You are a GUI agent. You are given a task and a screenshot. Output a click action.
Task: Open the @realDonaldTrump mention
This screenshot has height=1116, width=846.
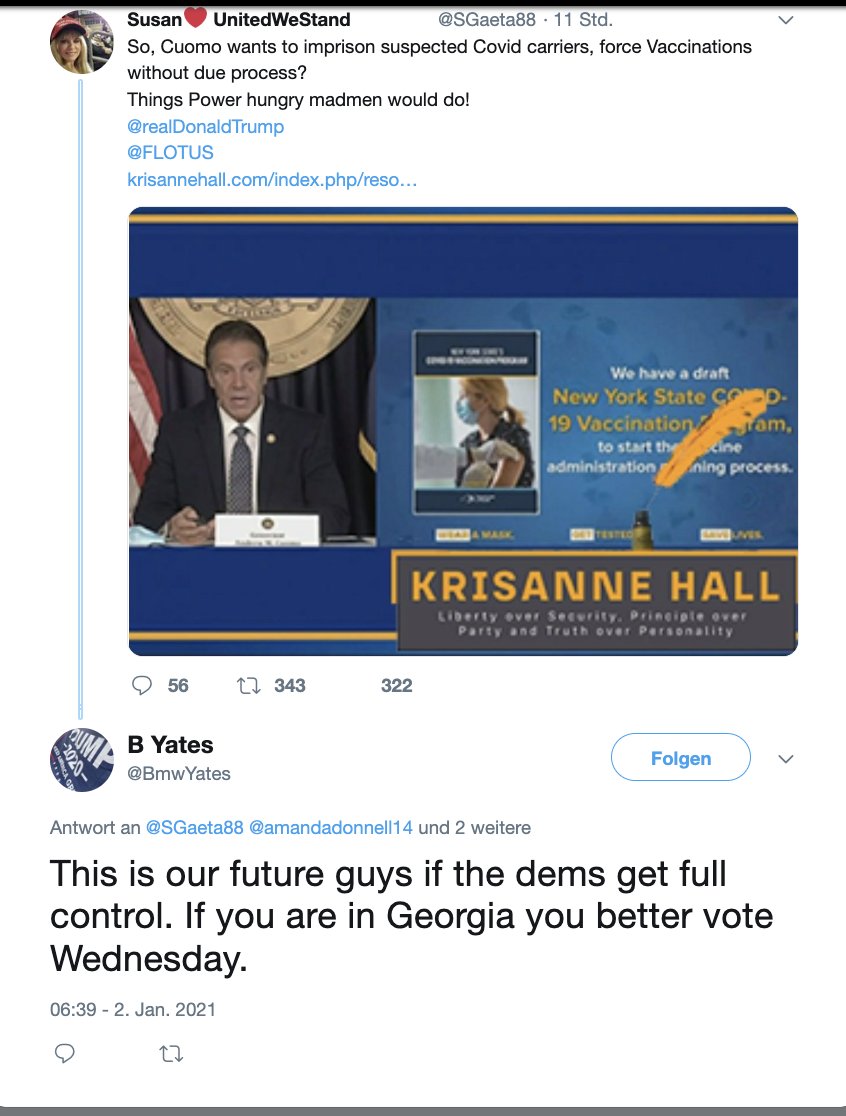[205, 127]
